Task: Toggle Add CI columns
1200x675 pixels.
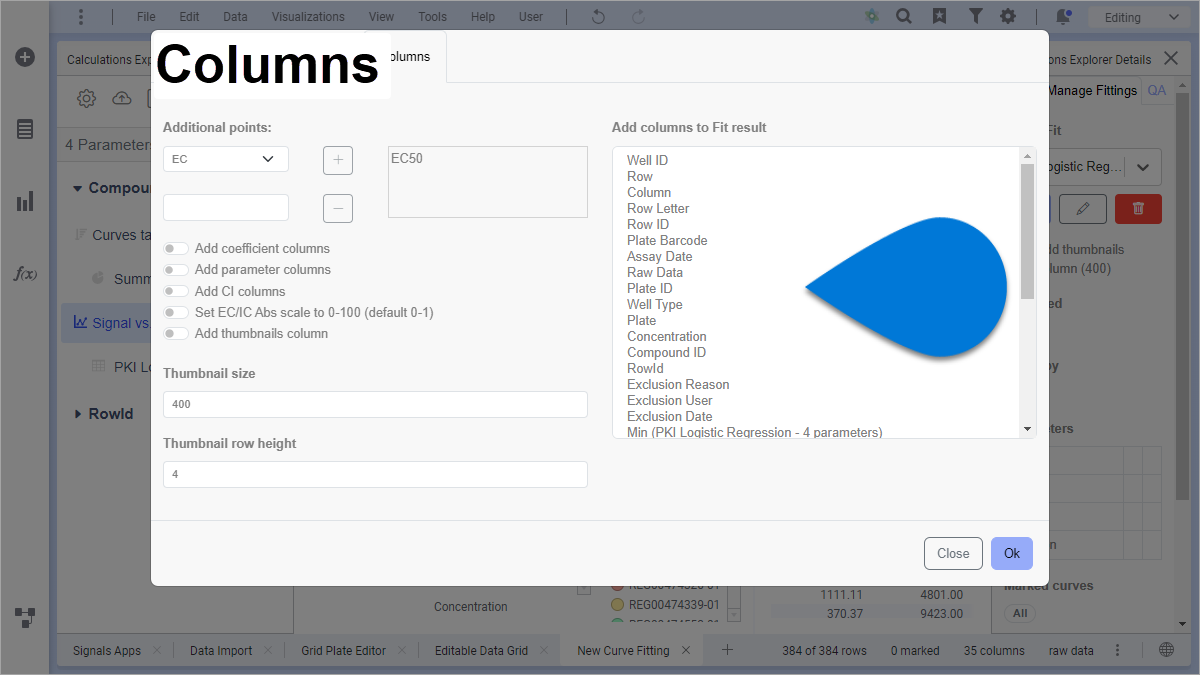Action: coord(177,291)
